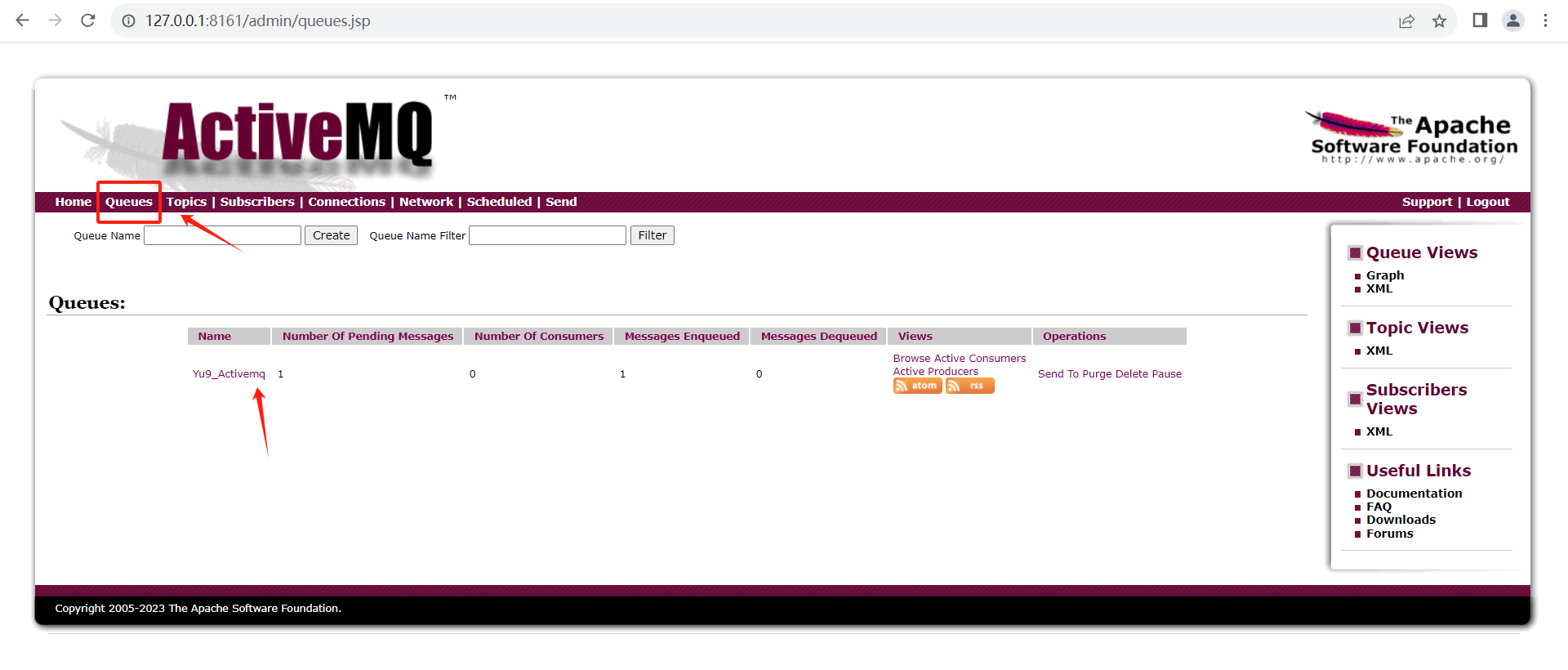The height and width of the screenshot is (670, 1568).
Task: Open the Chrome three-dot menu
Action: tap(1545, 20)
